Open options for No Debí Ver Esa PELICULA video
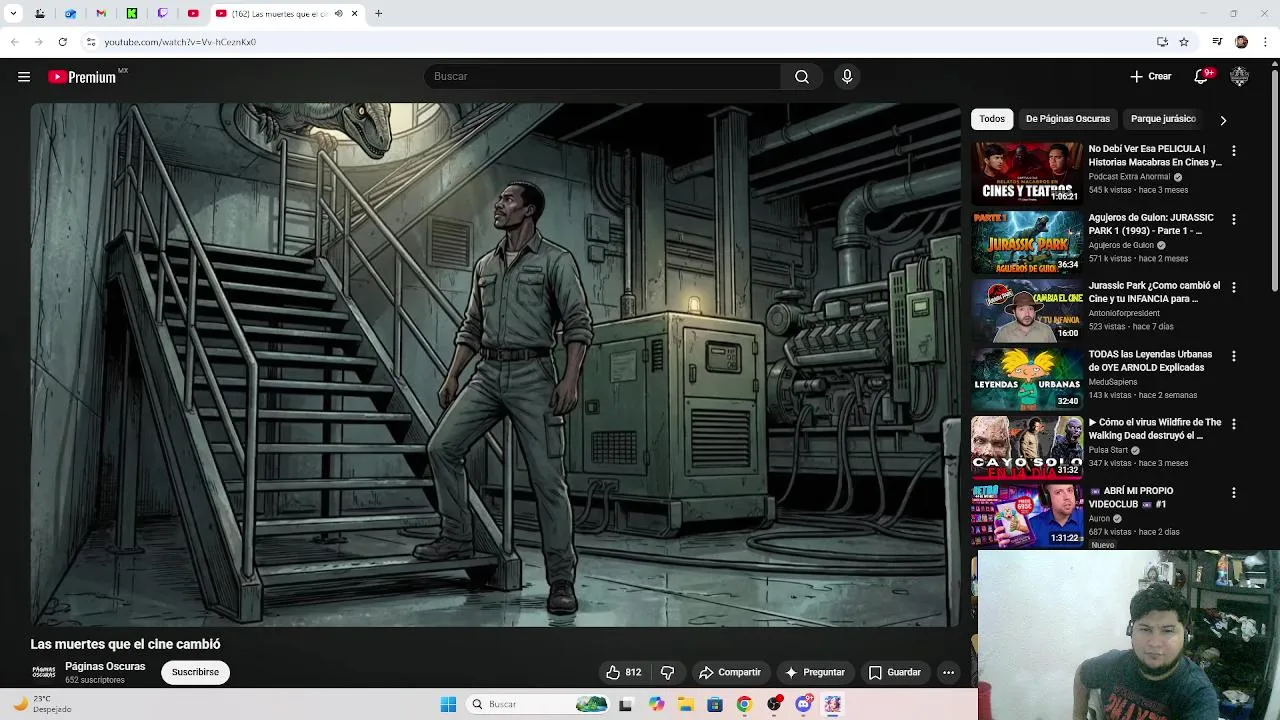Viewport: 1280px width, 720px height. point(1234,151)
